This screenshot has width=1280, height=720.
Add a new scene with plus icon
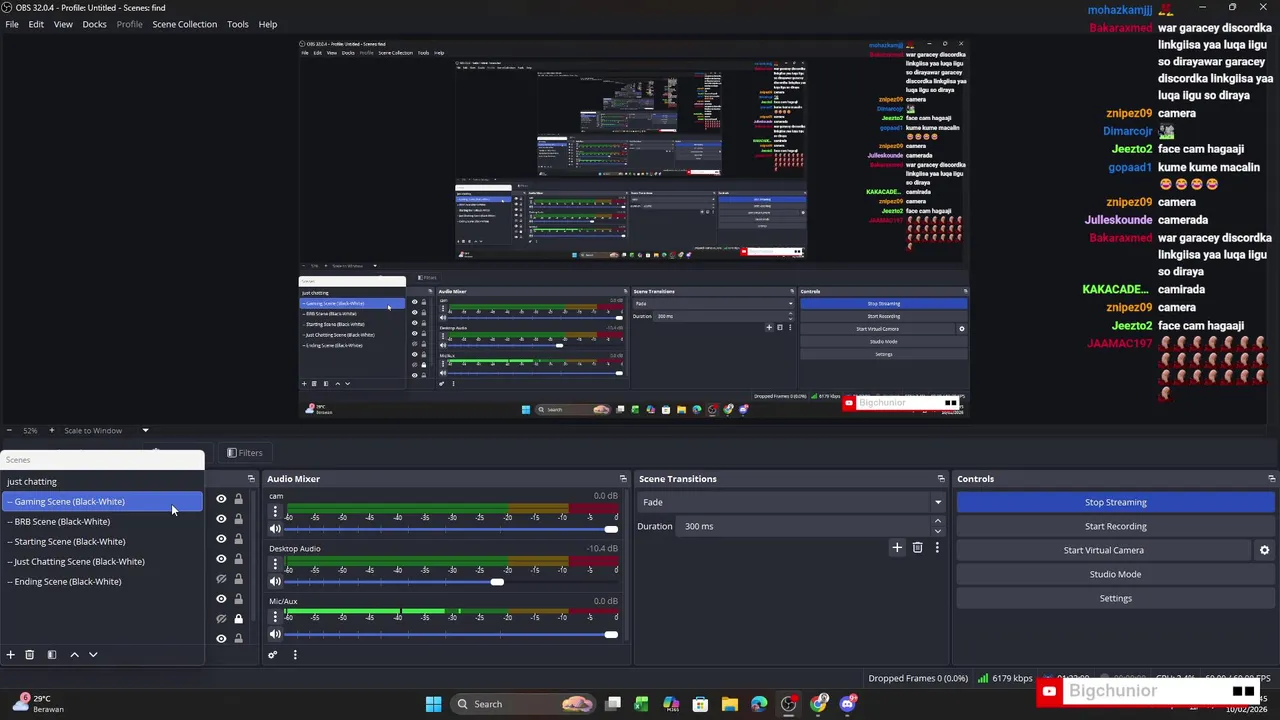pos(10,655)
